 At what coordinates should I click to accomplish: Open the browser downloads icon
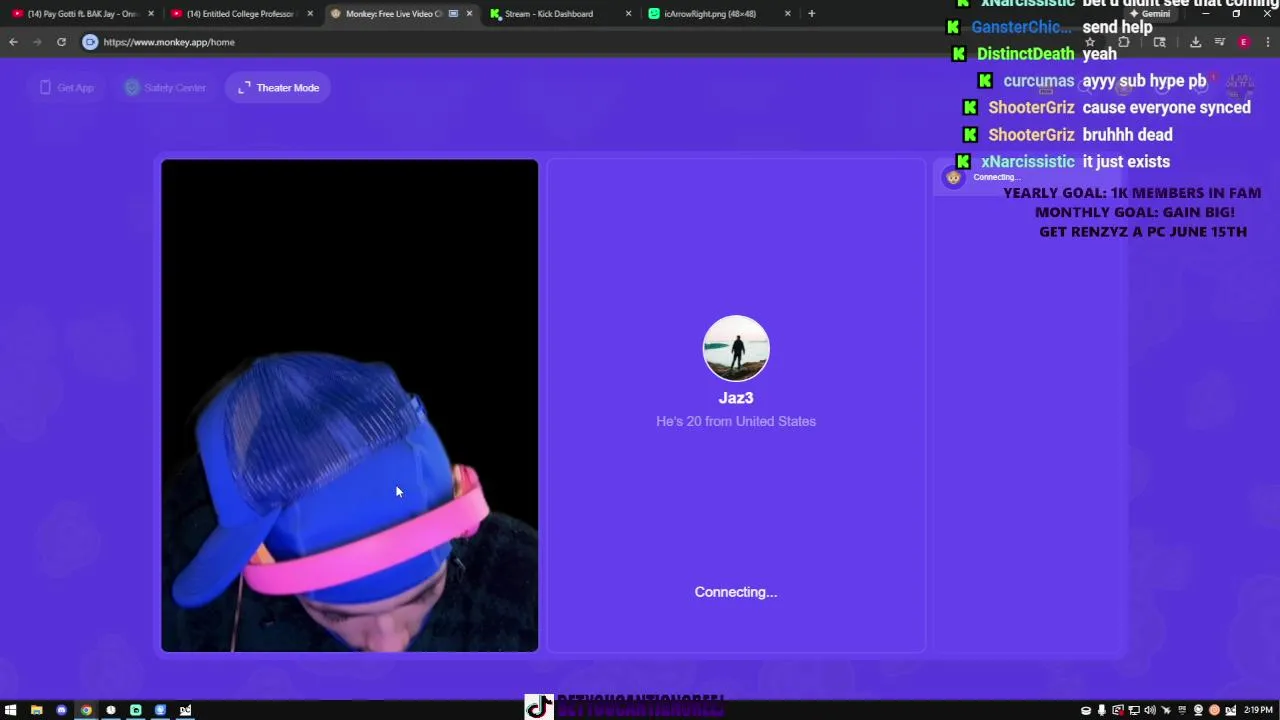pos(1195,42)
